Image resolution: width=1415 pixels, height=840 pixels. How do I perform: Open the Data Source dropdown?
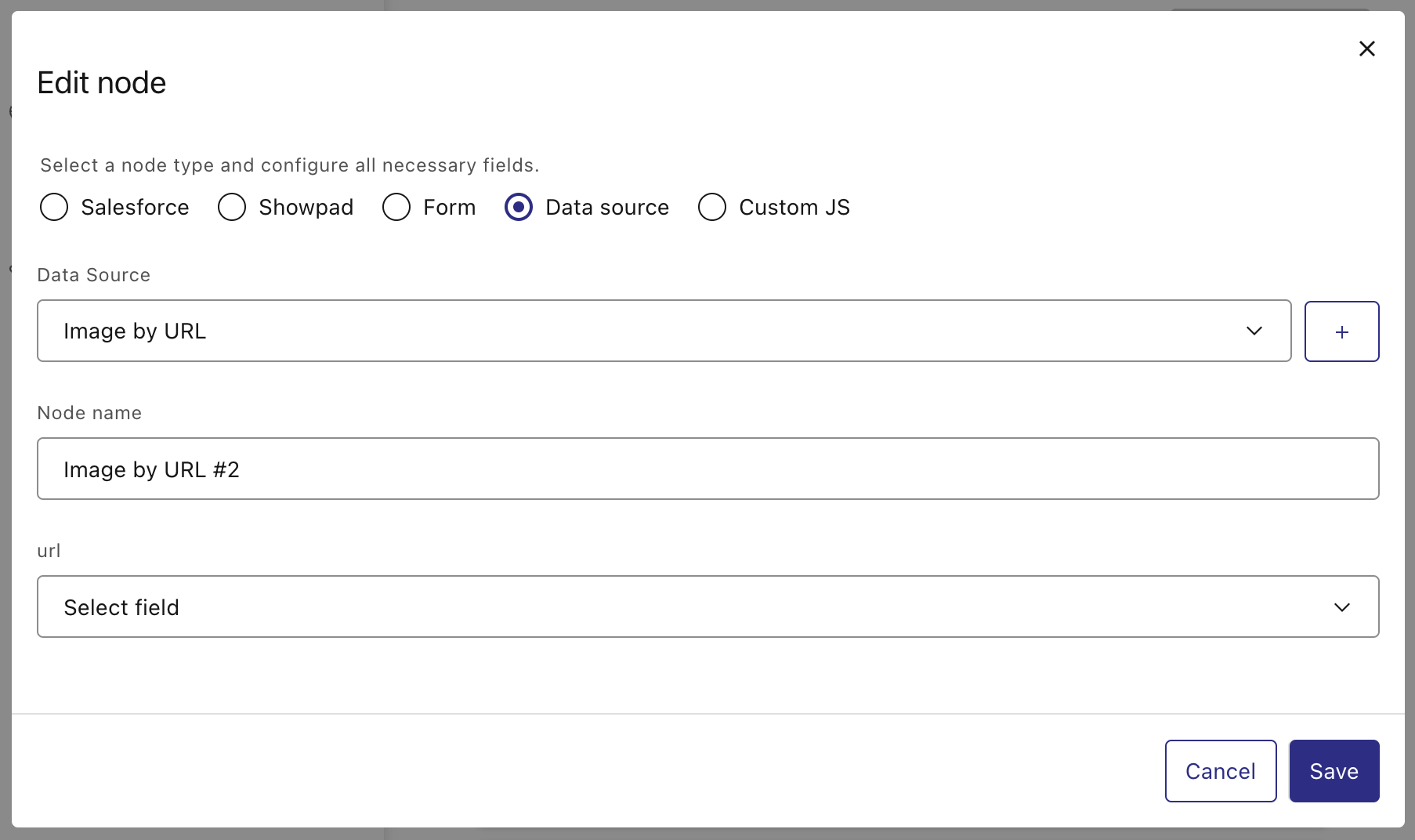pyautogui.click(x=664, y=331)
